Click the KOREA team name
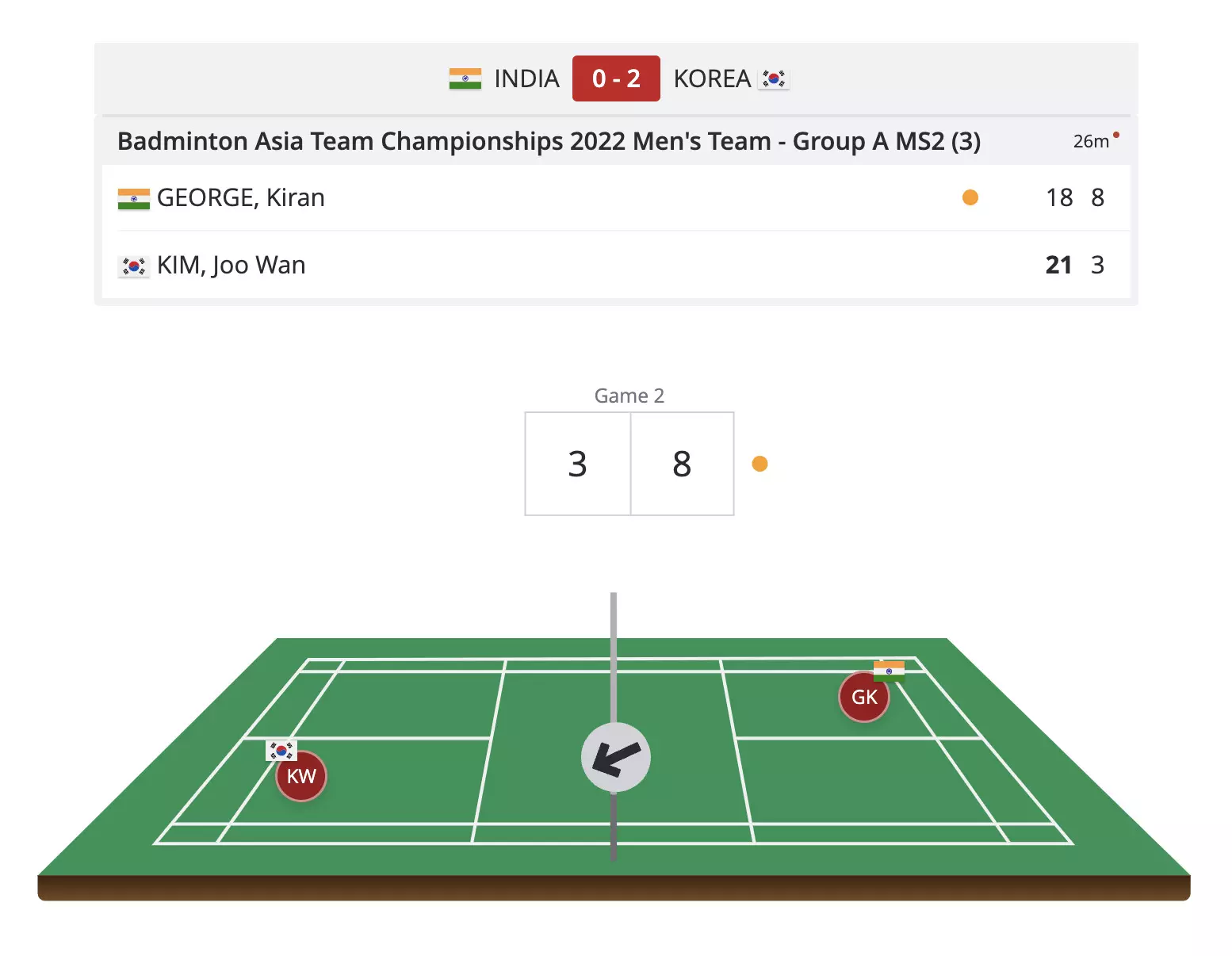 712,78
